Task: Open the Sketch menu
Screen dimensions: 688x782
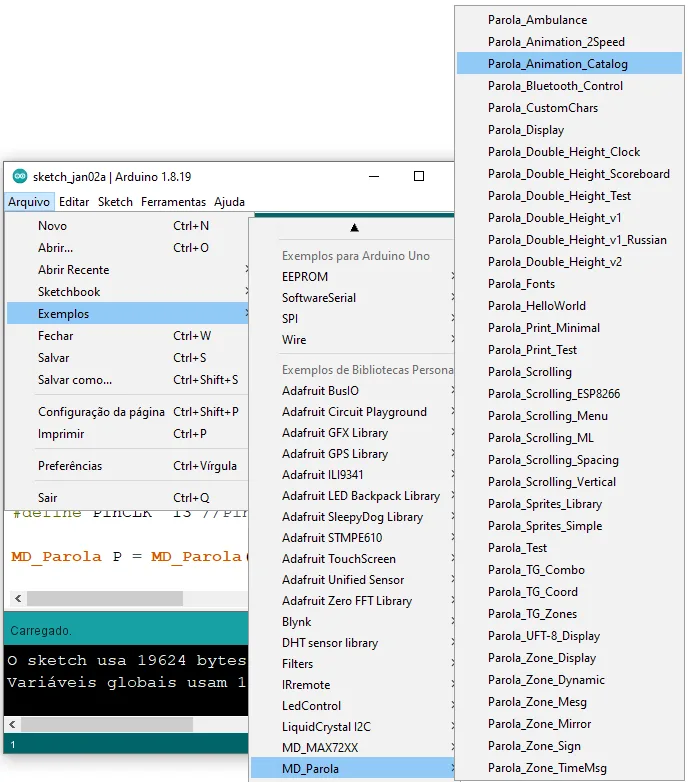Action: [115, 202]
